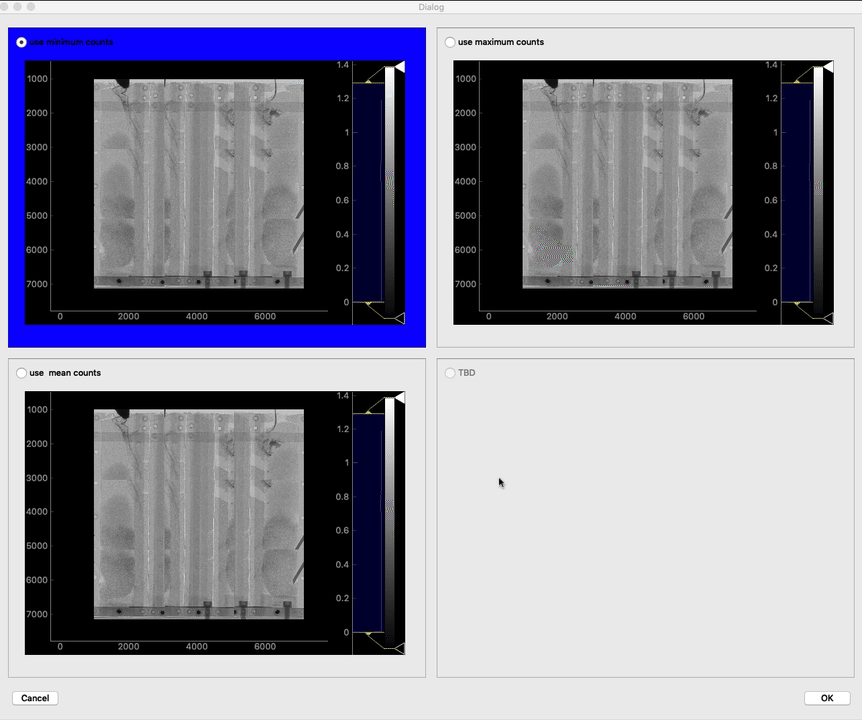
Task: Select the 'use minimum counts' radio button
Action: point(22,42)
